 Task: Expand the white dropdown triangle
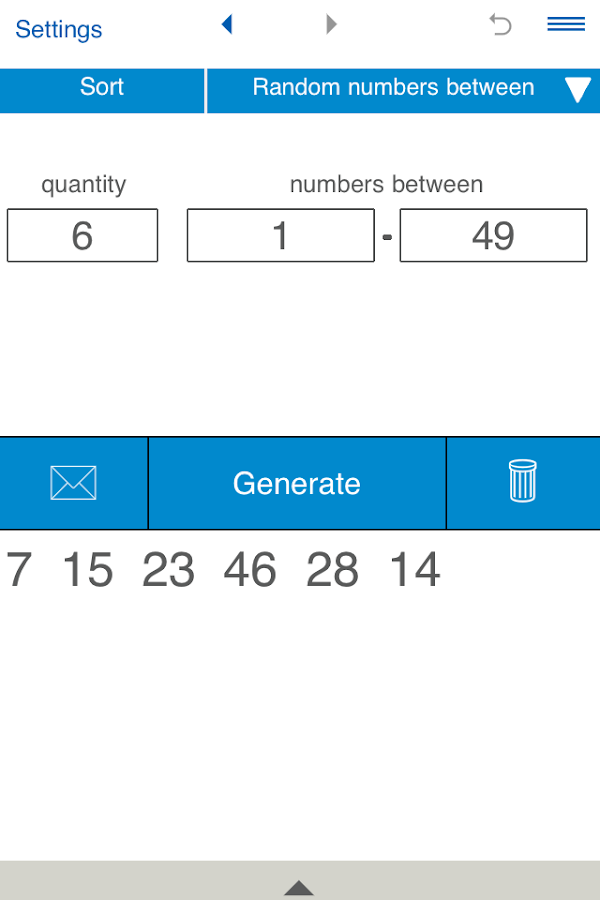point(578,90)
